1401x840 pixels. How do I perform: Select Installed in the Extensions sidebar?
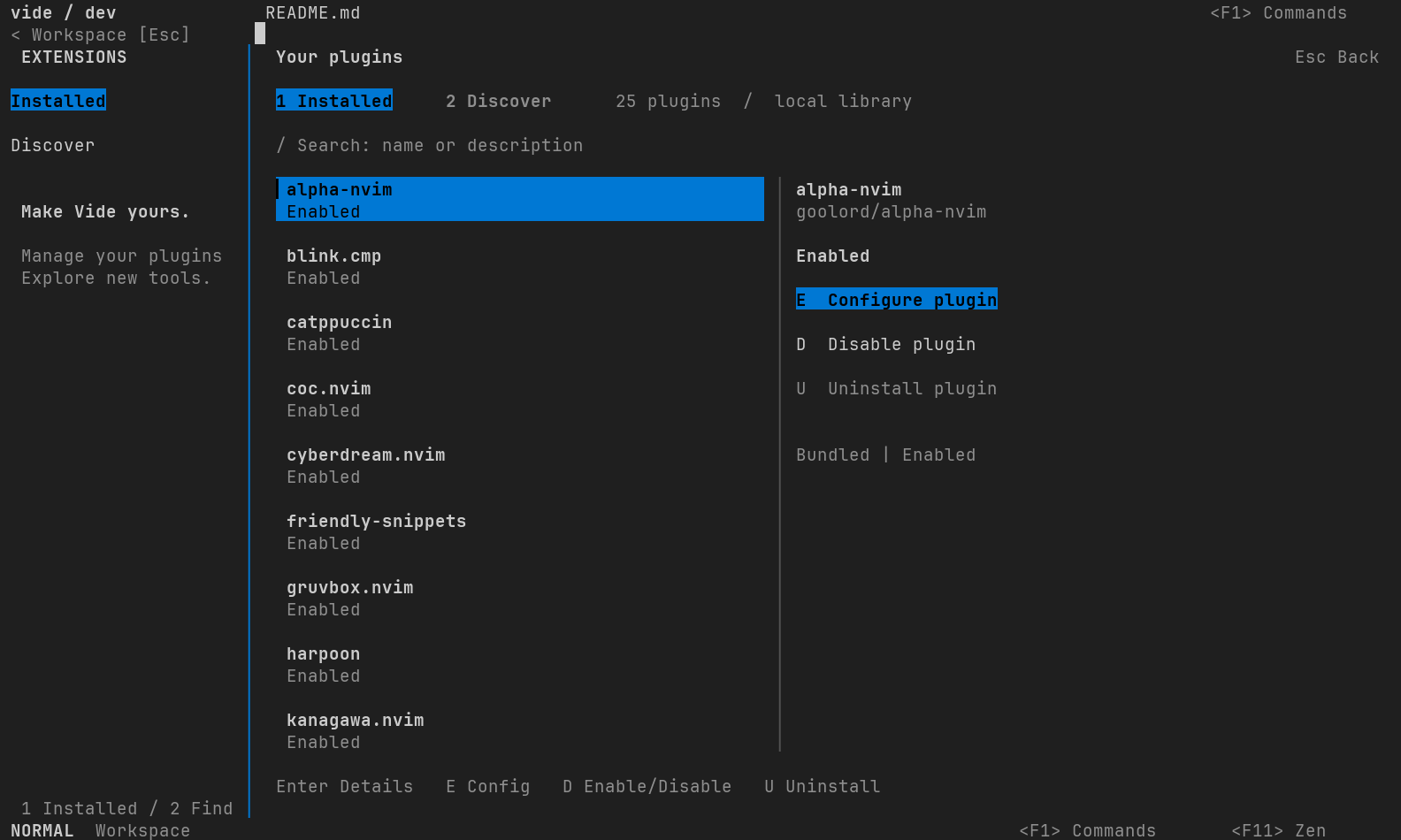[x=58, y=101]
